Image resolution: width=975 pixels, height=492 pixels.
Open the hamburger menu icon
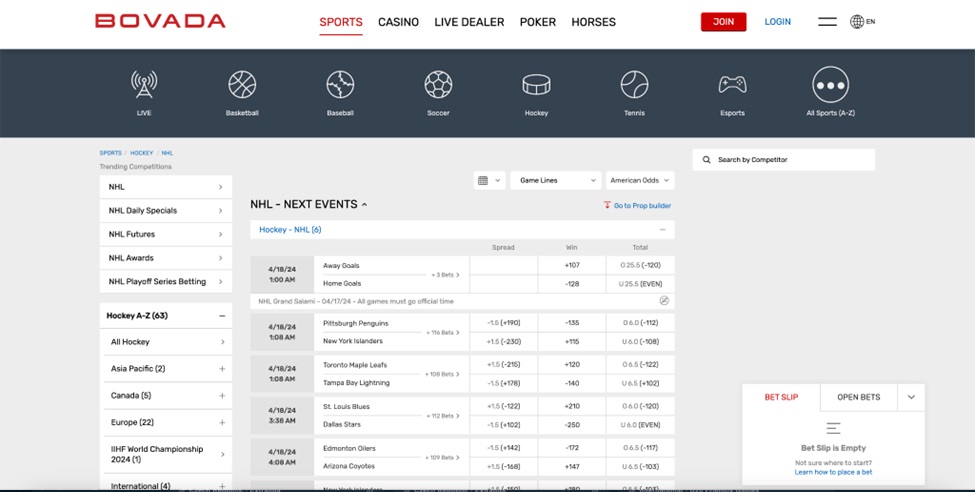pos(827,22)
